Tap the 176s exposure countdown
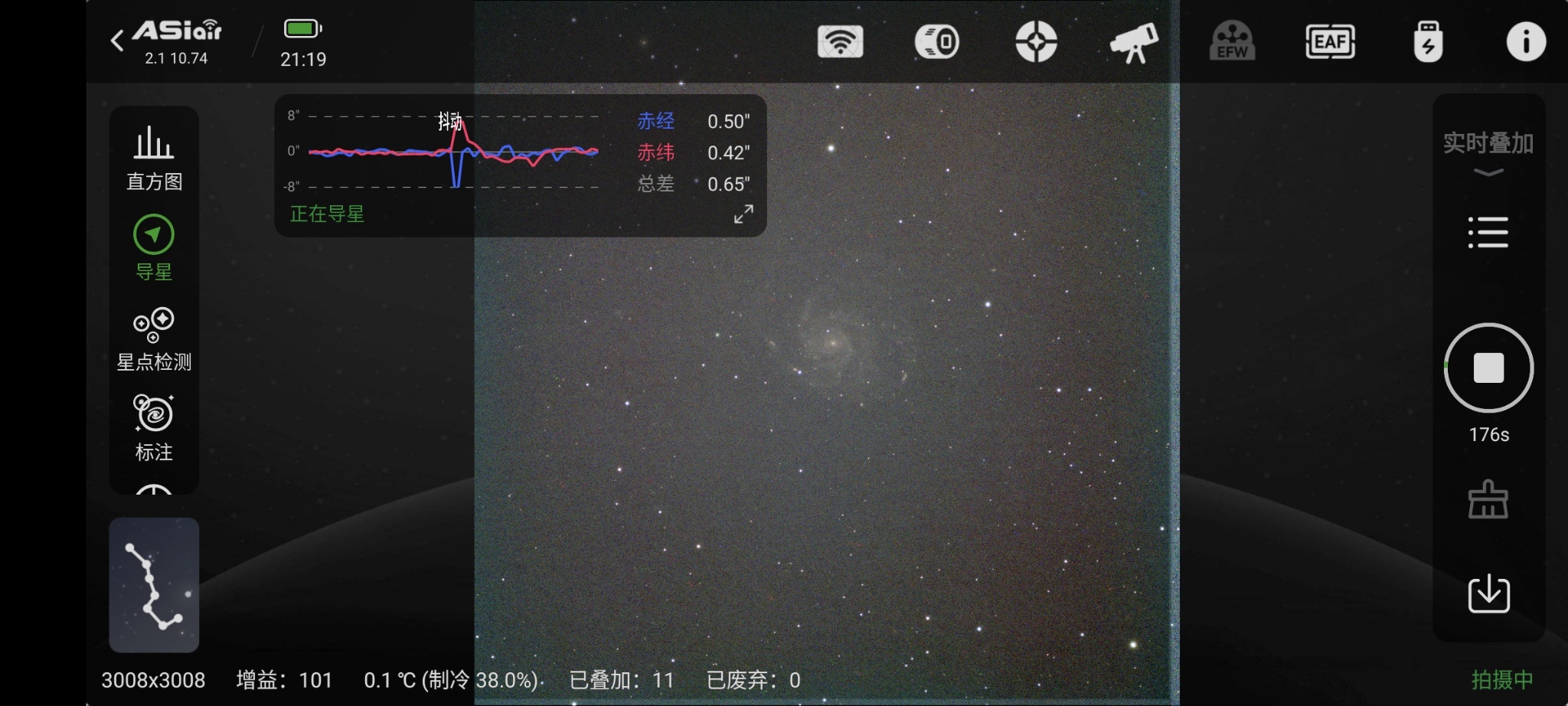The height and width of the screenshot is (706, 1568). point(1488,435)
